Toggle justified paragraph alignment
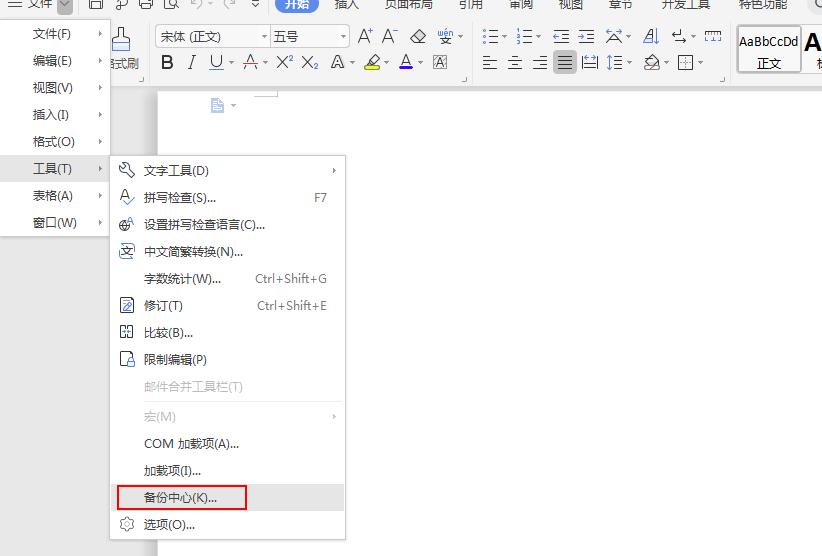 point(565,62)
